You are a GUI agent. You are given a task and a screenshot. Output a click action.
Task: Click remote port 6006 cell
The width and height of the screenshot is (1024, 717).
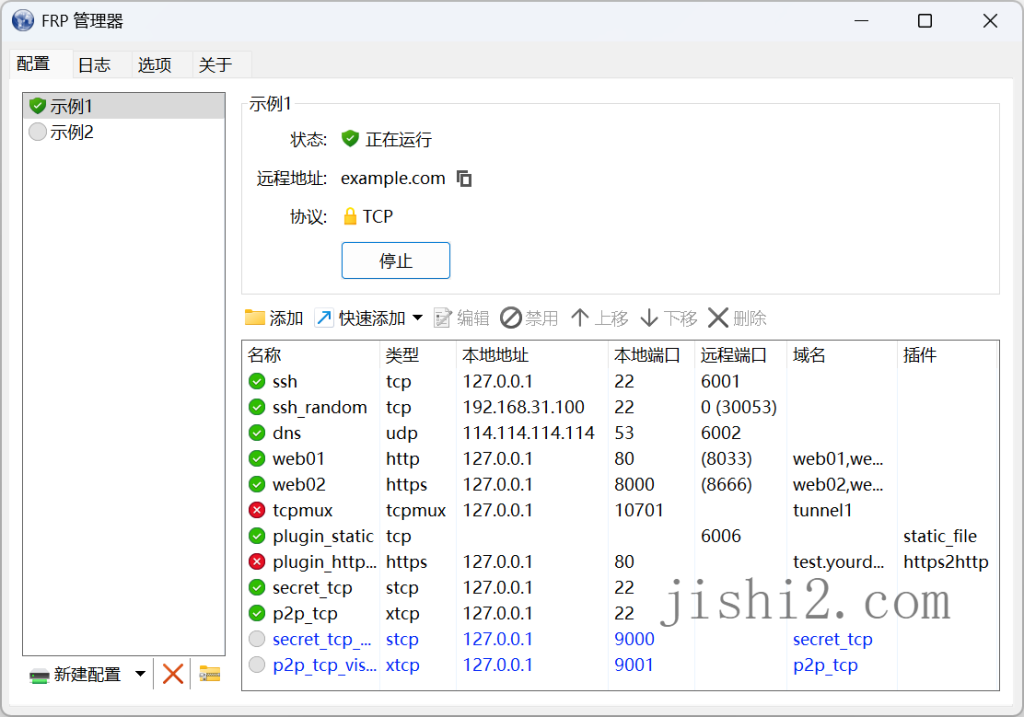[721, 536]
